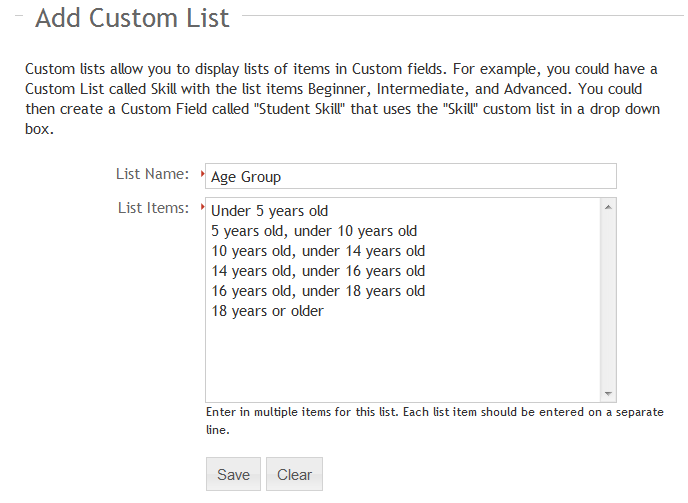
Task: Click the line '14 years old, under 16 years old'
Action: 318,271
